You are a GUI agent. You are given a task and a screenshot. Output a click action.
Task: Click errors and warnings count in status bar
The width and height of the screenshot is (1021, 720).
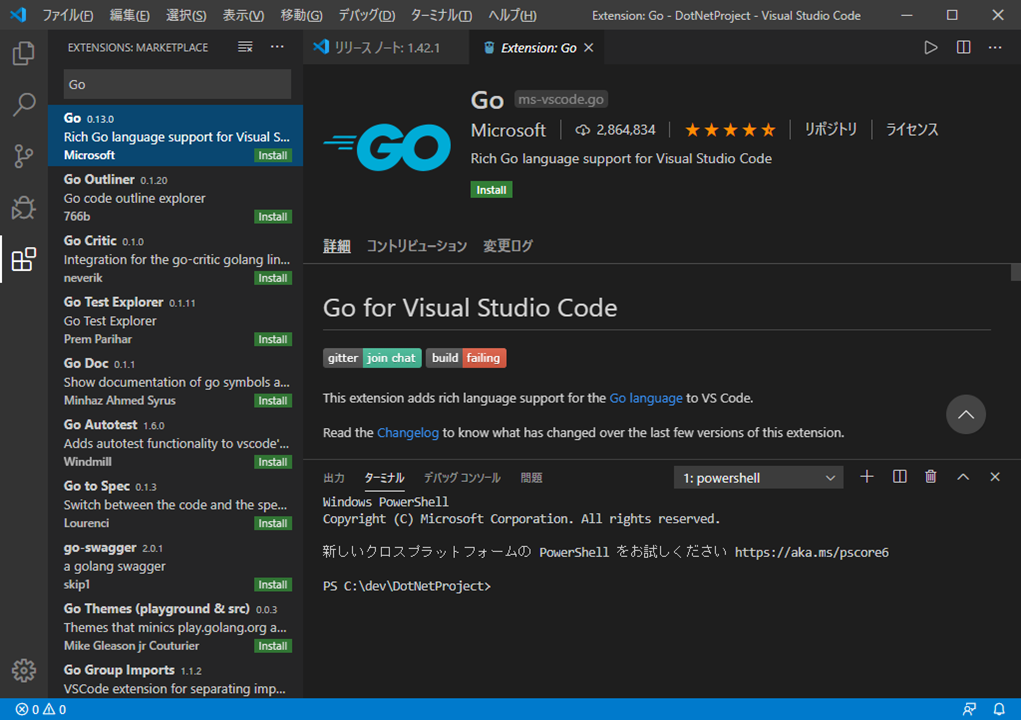[40, 710]
